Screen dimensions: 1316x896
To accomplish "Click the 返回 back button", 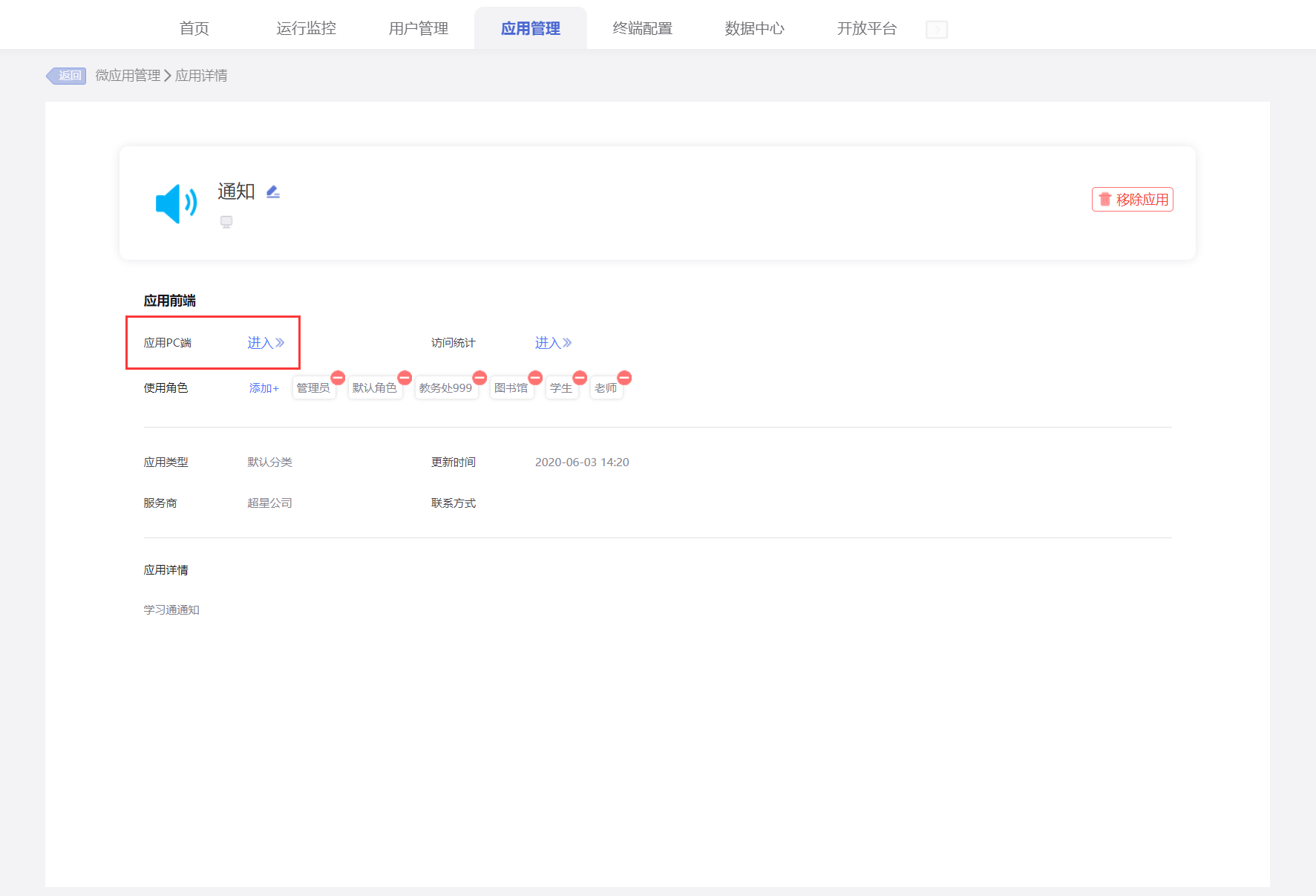I will [66, 76].
